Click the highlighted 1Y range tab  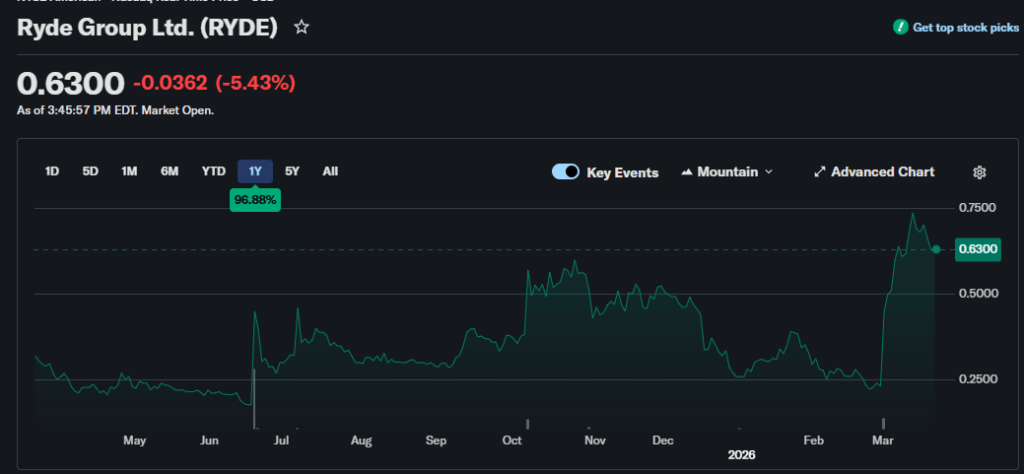click(x=255, y=171)
